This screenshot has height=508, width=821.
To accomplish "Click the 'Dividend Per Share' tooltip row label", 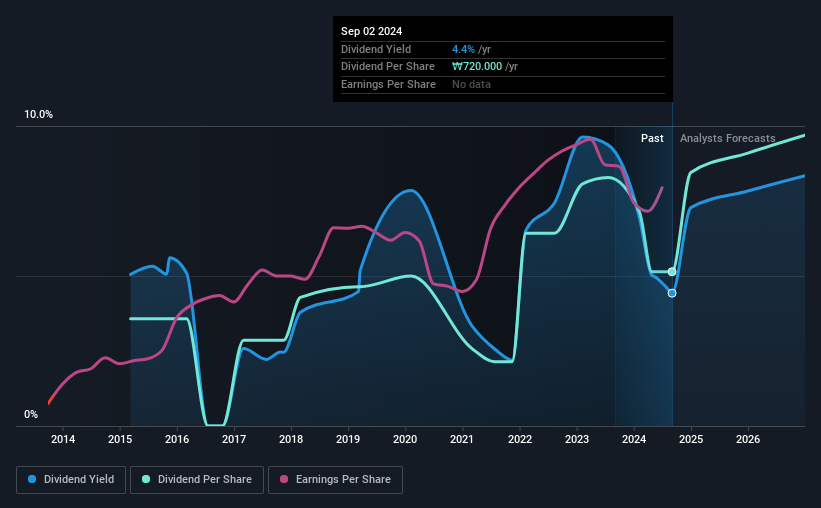I will tap(387, 67).
